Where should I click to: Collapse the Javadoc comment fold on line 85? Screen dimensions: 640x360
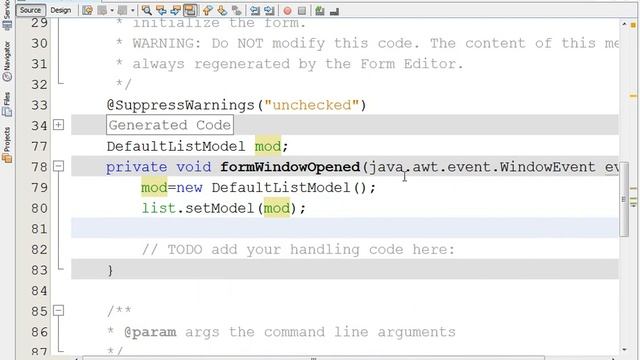tap(58, 311)
